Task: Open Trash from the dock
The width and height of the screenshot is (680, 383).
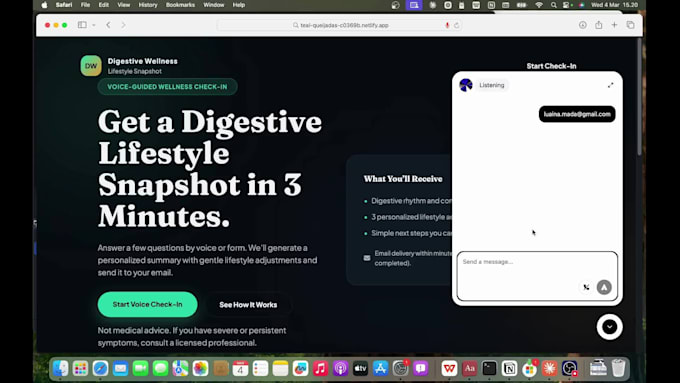Action: click(618, 368)
